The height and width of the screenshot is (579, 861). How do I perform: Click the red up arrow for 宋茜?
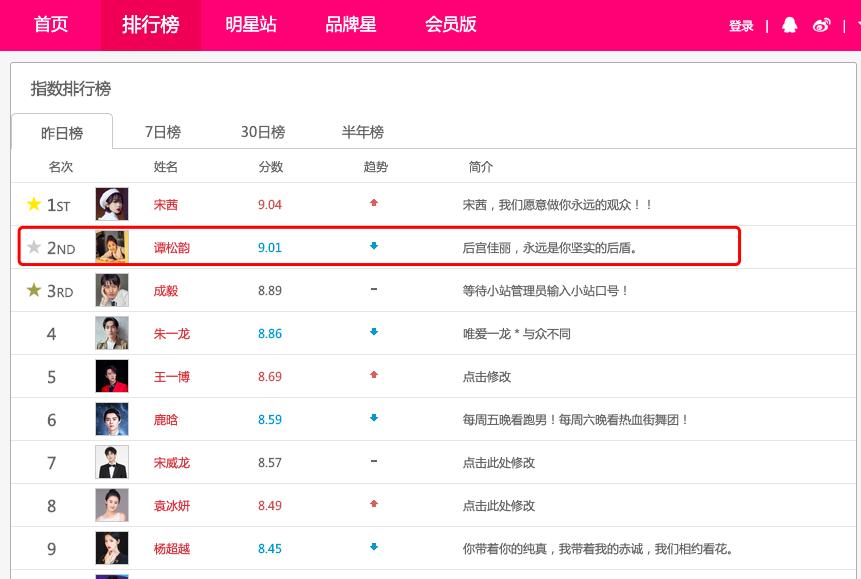click(374, 204)
